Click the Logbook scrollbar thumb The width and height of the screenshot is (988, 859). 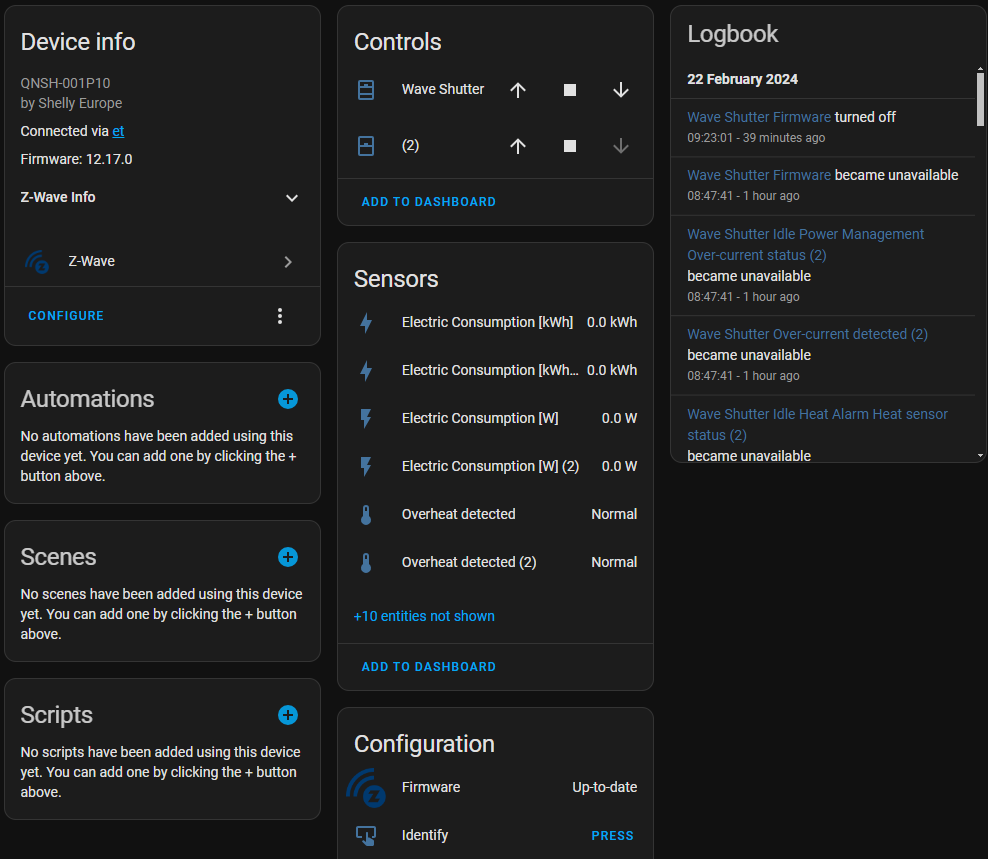point(980,99)
